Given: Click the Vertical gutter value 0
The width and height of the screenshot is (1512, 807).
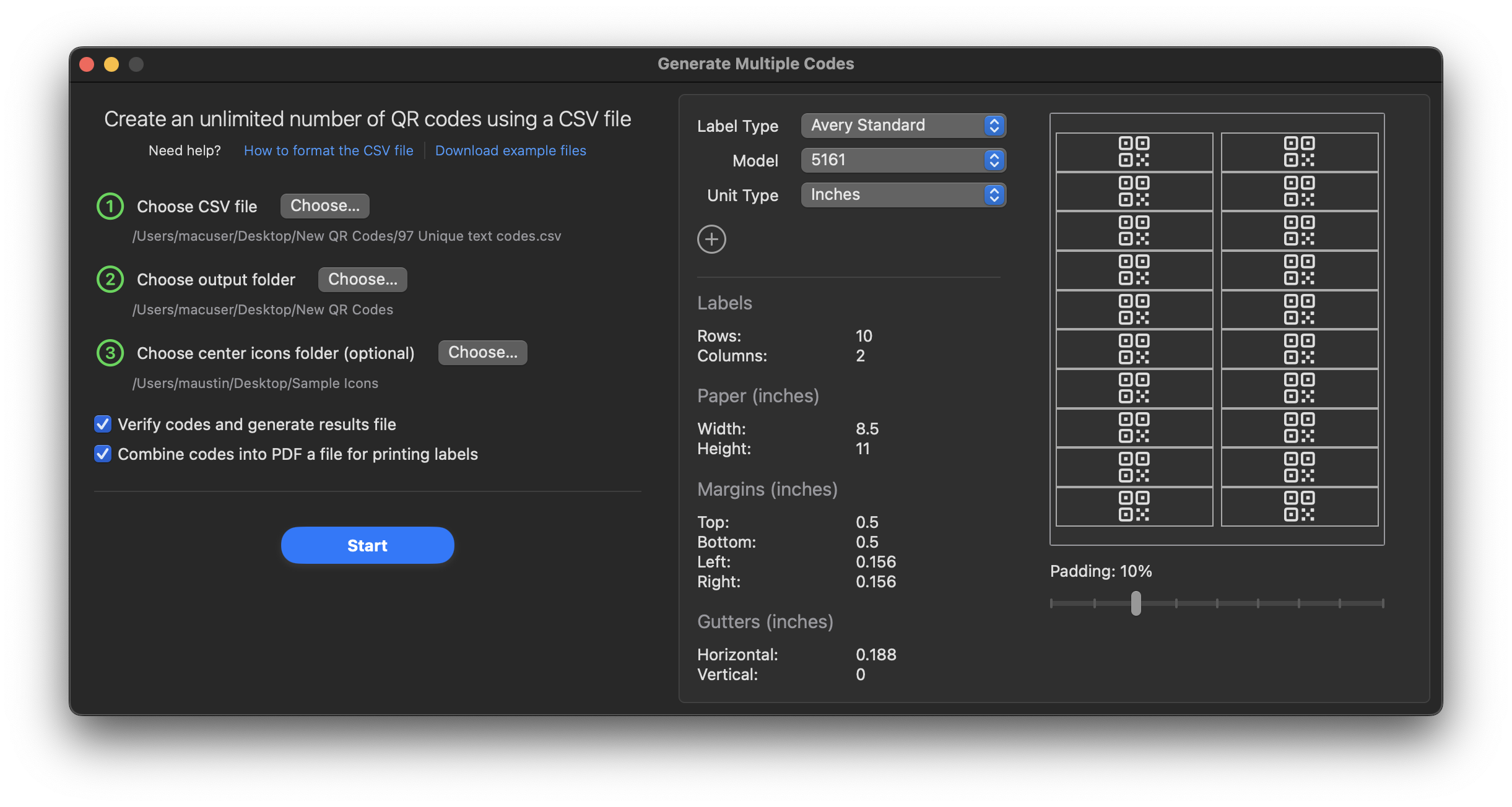Looking at the screenshot, I should coord(861,675).
